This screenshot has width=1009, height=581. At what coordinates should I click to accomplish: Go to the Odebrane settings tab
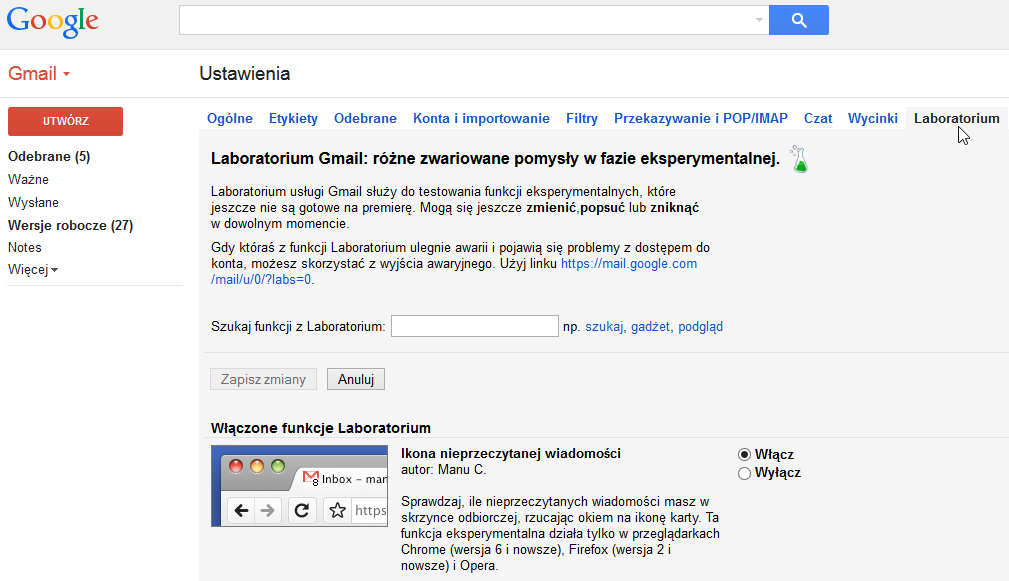[366, 118]
